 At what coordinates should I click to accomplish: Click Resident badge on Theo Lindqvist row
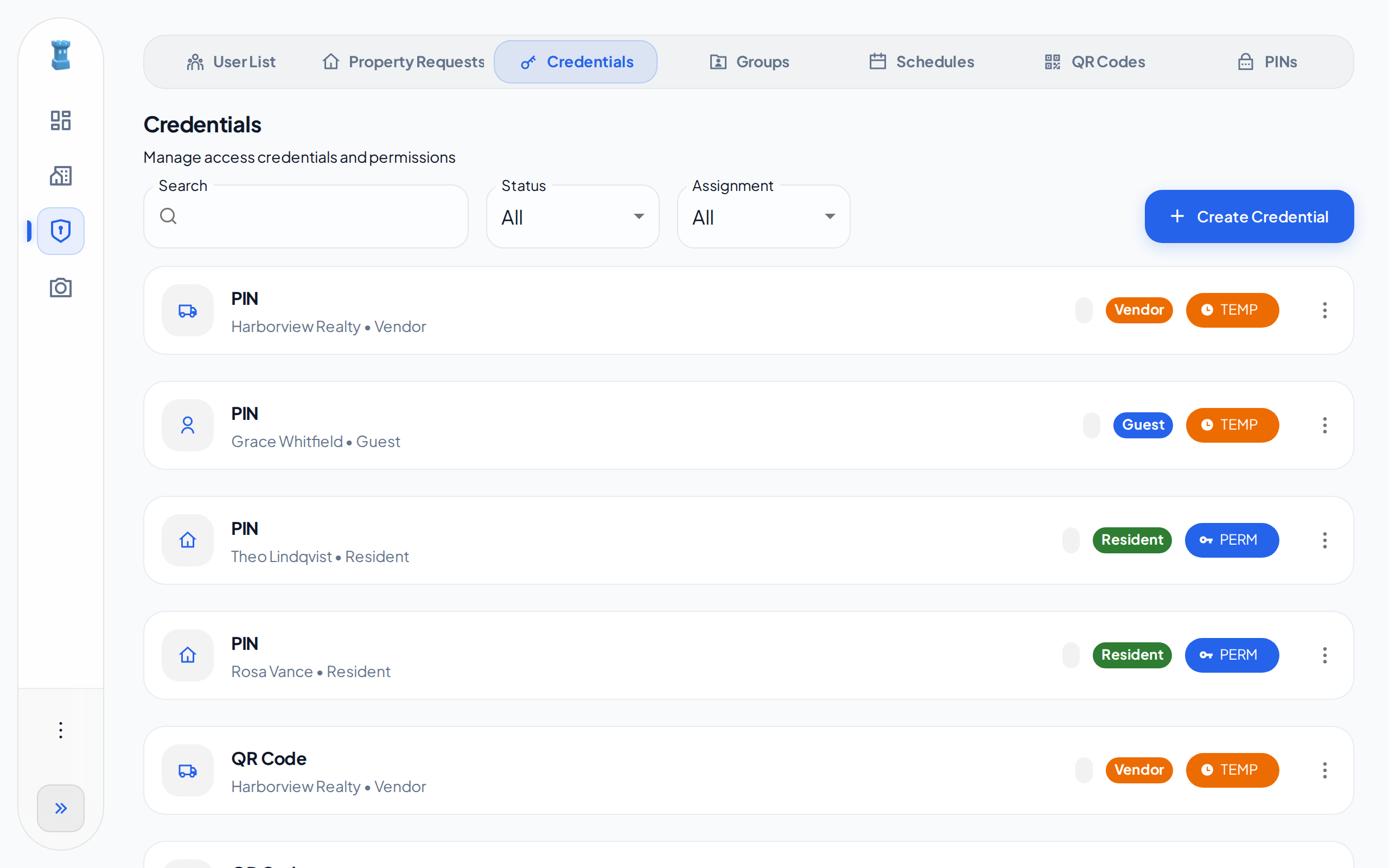[x=1132, y=540]
